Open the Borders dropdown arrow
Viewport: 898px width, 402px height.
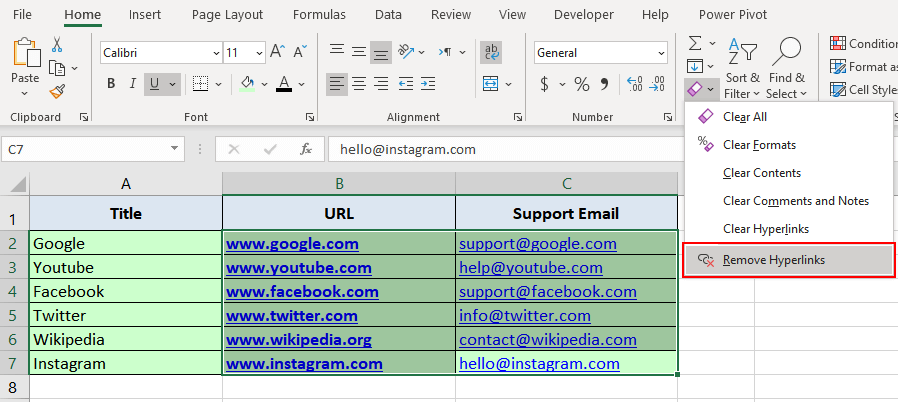coord(218,84)
